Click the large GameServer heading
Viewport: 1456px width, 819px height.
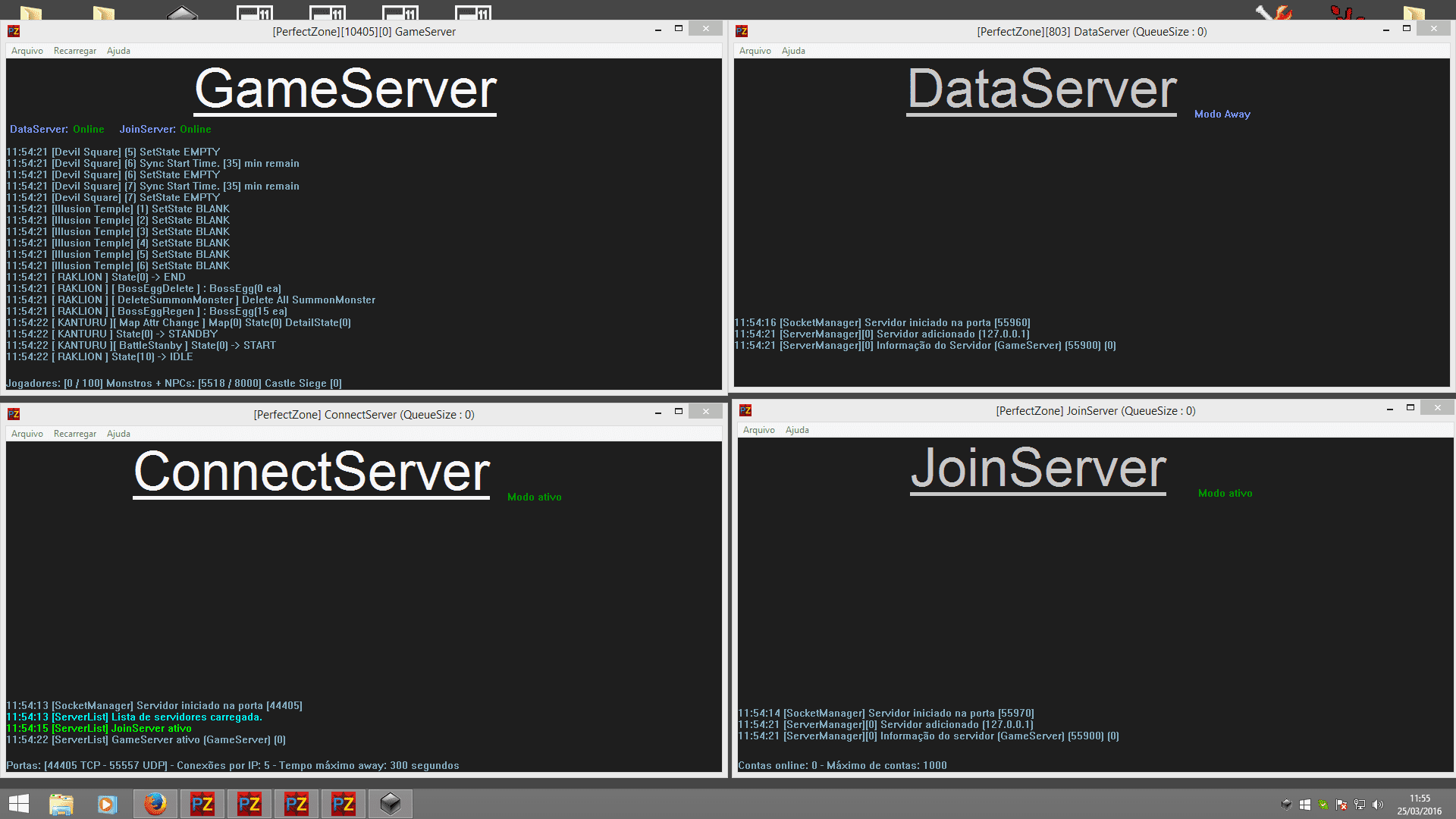[346, 89]
